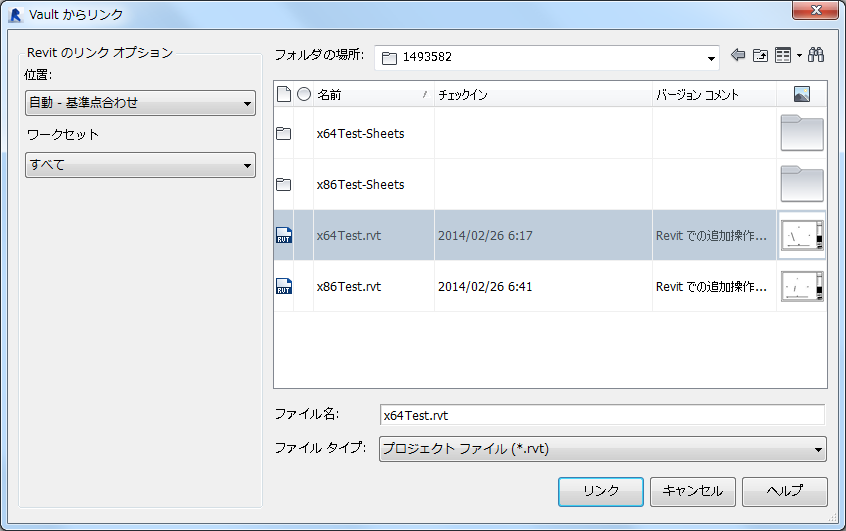Click the binoculars find icon
Image resolution: width=846 pixels, height=531 pixels.
coord(816,55)
